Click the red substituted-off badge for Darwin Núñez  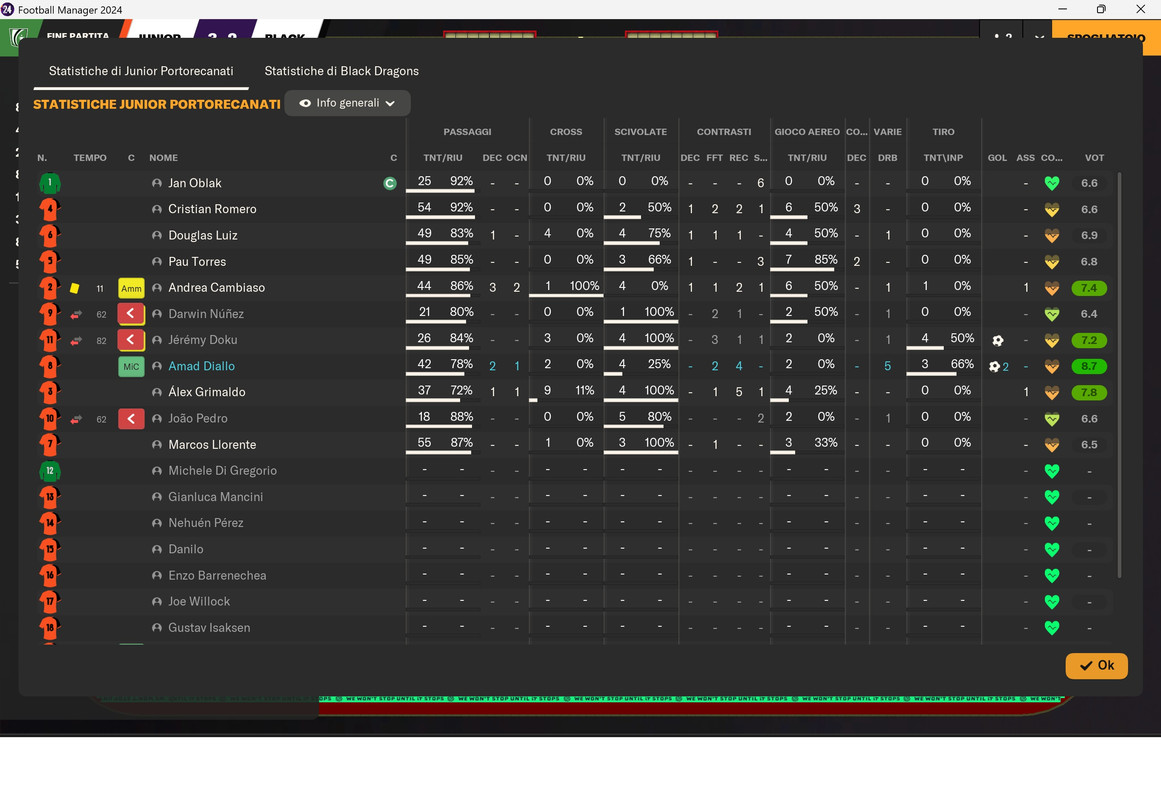(x=131, y=314)
